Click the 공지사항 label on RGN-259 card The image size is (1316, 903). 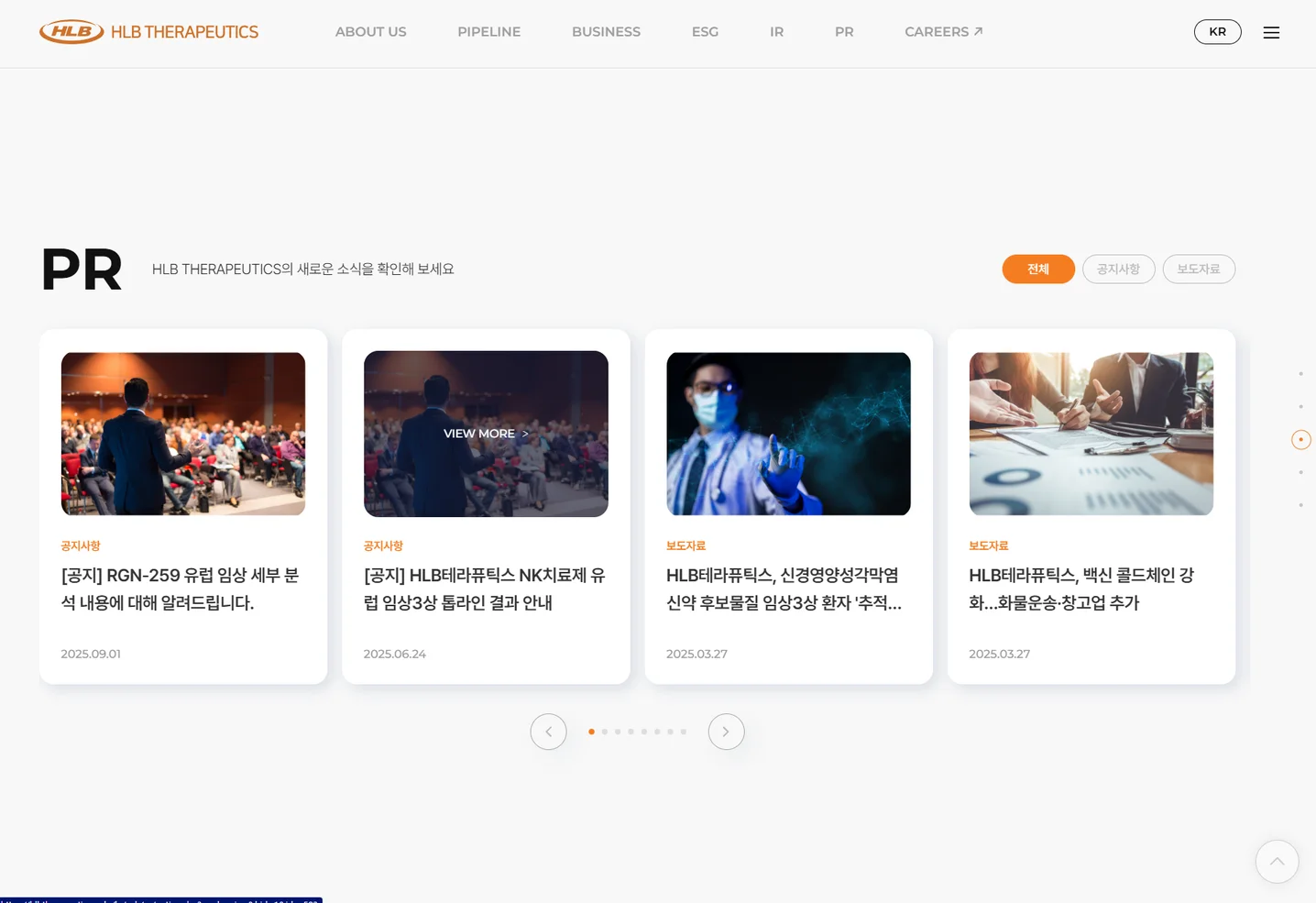[x=81, y=545]
